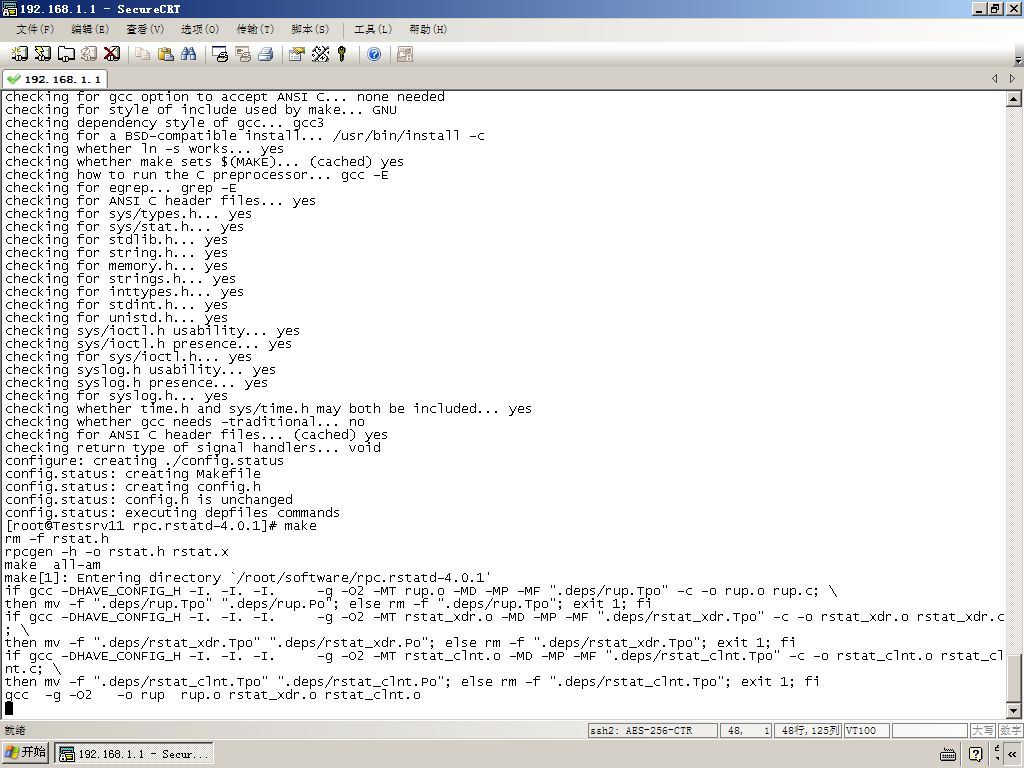
Task: Click 'checking for stdint.h... yes' line
Action: click(x=117, y=304)
